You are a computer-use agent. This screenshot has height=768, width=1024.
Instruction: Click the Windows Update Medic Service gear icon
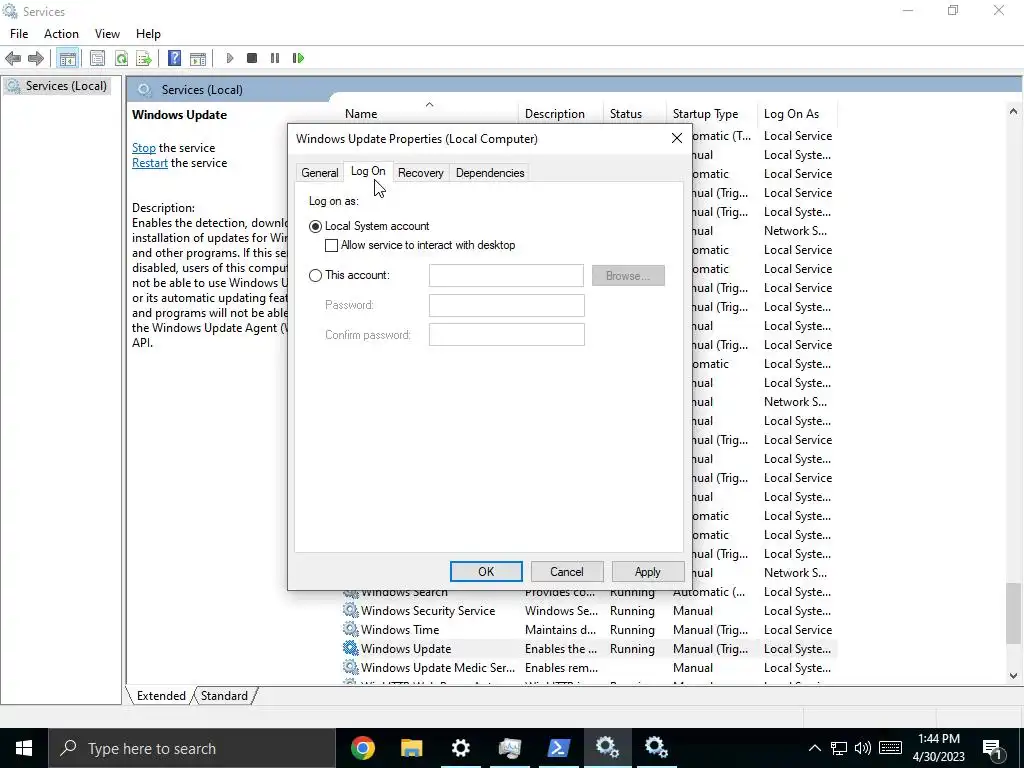(x=351, y=667)
